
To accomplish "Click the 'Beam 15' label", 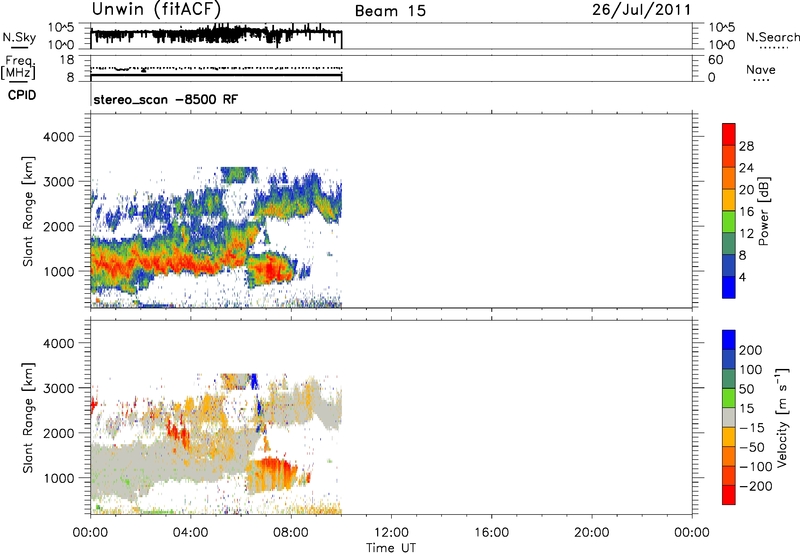I will (390, 11).
